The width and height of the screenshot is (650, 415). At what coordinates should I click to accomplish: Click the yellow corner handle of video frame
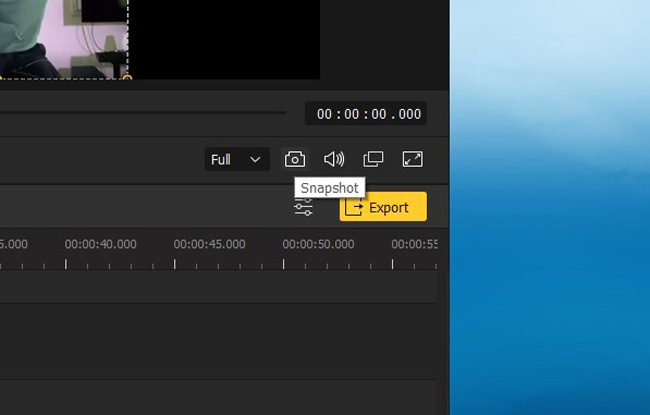(x=127, y=78)
